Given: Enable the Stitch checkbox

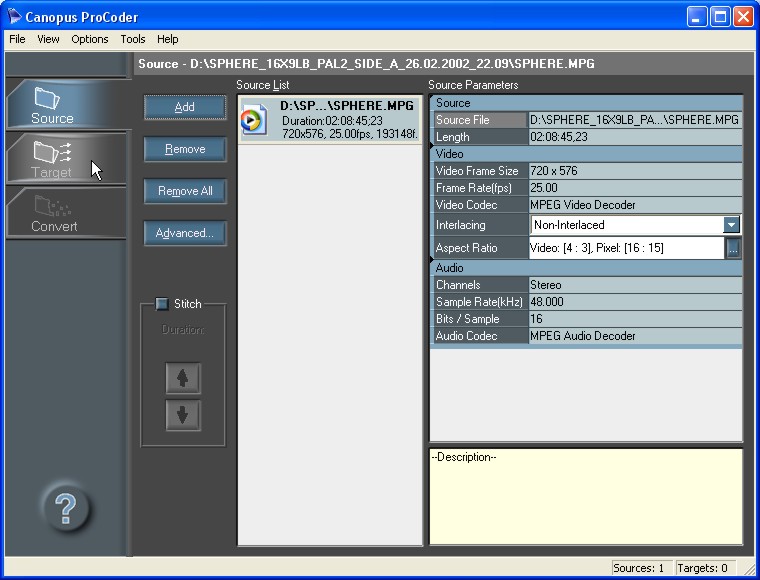Looking at the screenshot, I should coord(162,304).
